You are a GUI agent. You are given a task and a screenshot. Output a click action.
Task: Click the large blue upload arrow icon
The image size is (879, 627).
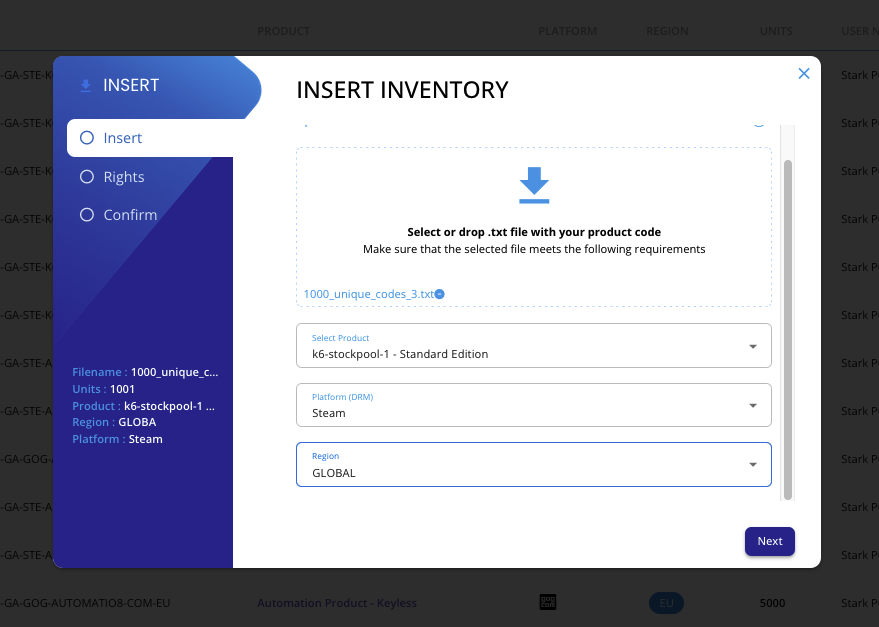coord(534,185)
